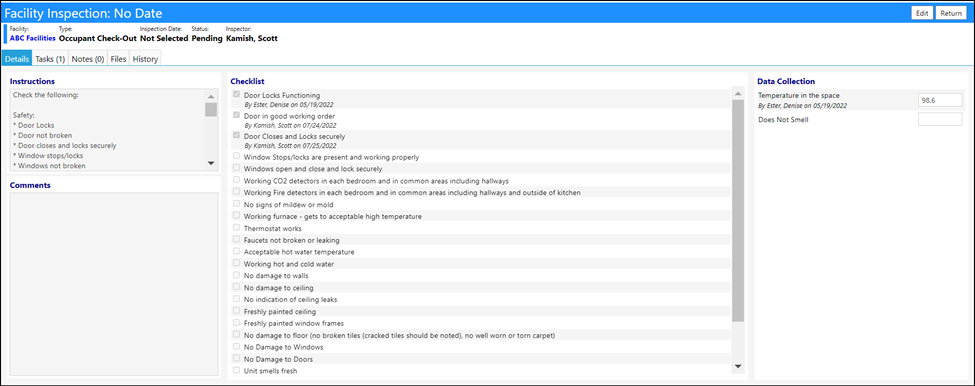
Task: Toggle Door Locks Functioning checkbox
Action: pyautogui.click(x=236, y=95)
